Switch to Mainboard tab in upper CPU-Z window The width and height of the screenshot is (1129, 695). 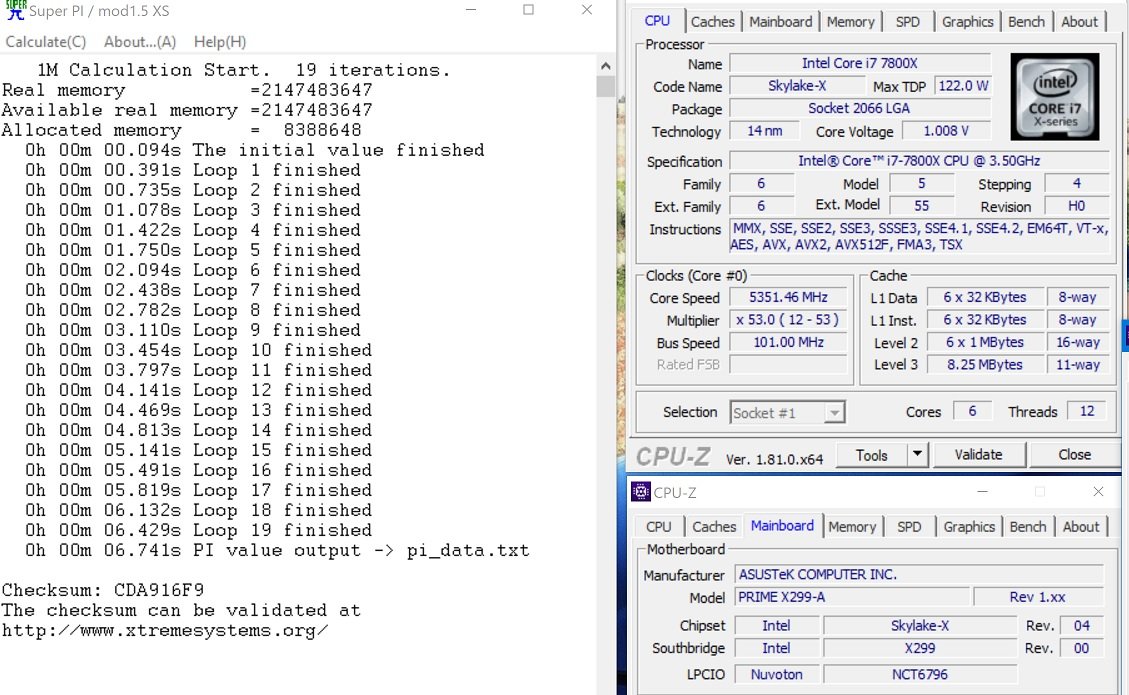tap(781, 22)
